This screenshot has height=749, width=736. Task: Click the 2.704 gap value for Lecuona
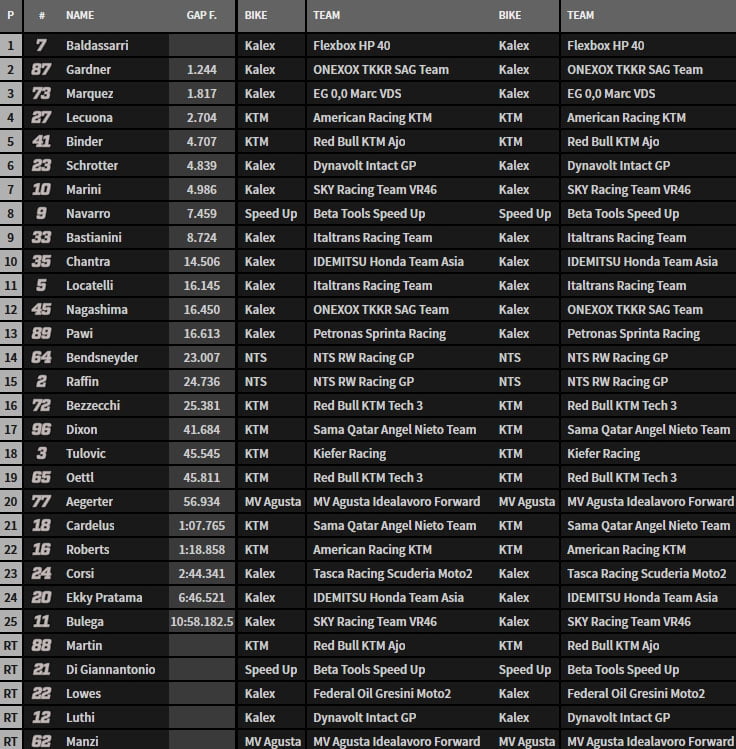pos(201,118)
